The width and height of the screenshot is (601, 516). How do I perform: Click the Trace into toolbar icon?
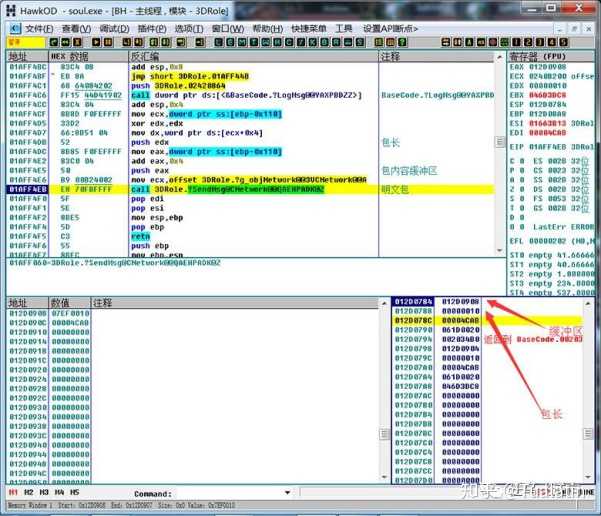coord(154,42)
